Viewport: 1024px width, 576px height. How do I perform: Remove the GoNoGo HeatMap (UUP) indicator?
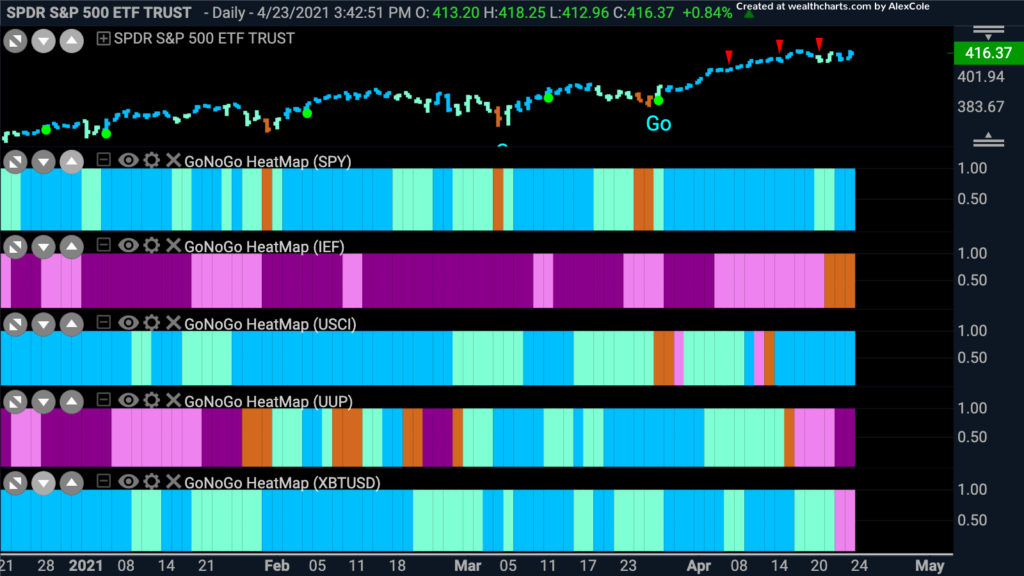click(172, 400)
